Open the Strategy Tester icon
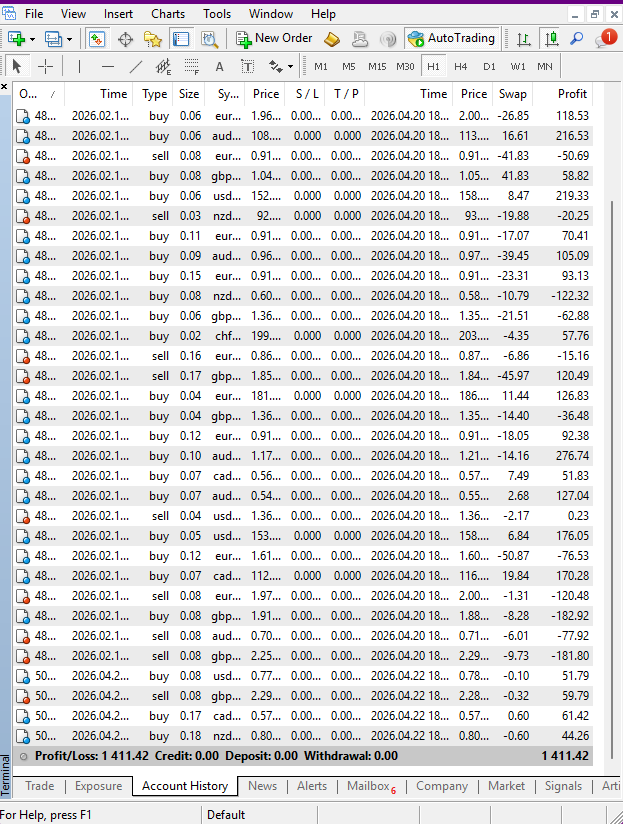This screenshot has height=824, width=623. pos(209,39)
